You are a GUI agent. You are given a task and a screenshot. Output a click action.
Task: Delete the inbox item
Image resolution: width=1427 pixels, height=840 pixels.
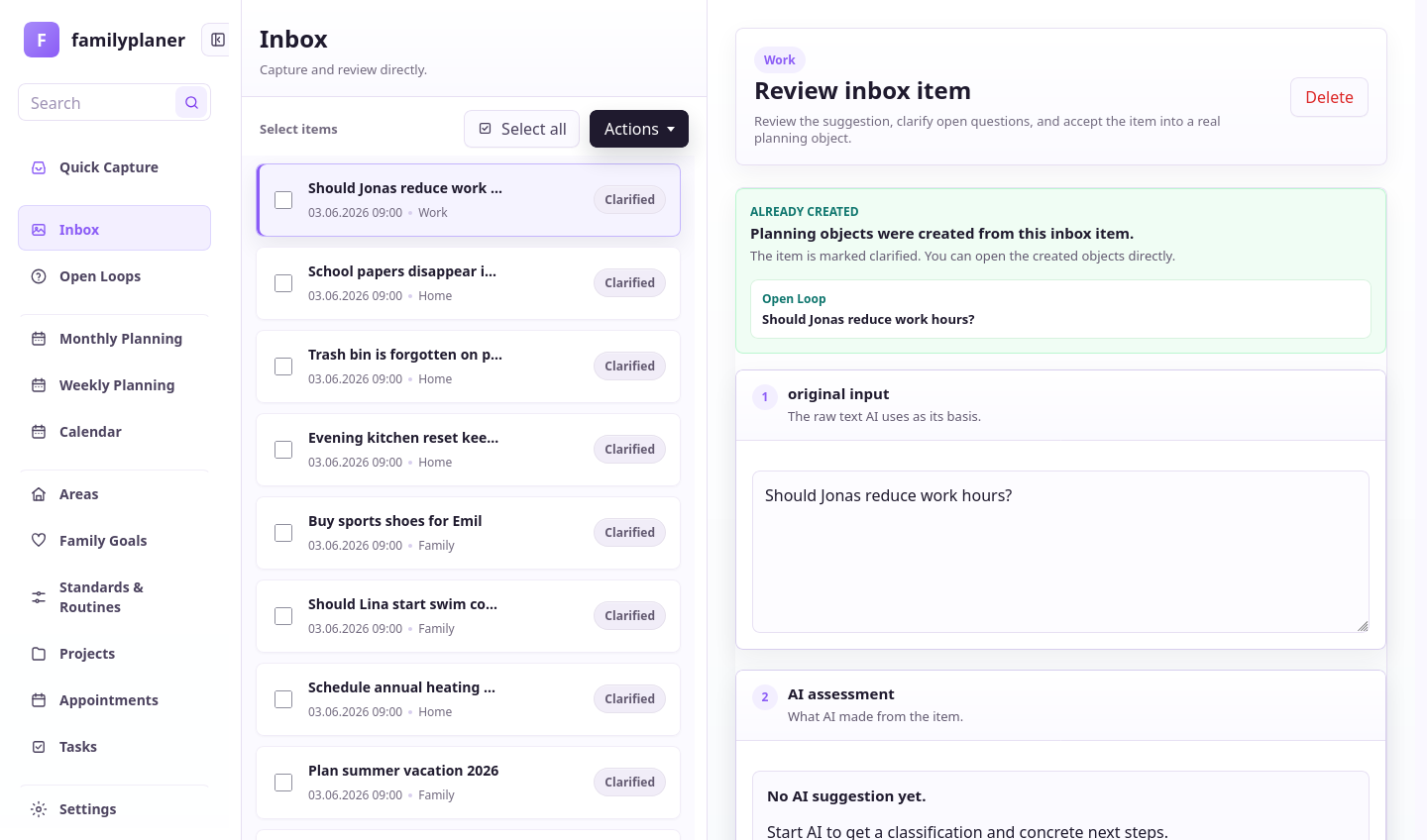click(x=1329, y=97)
